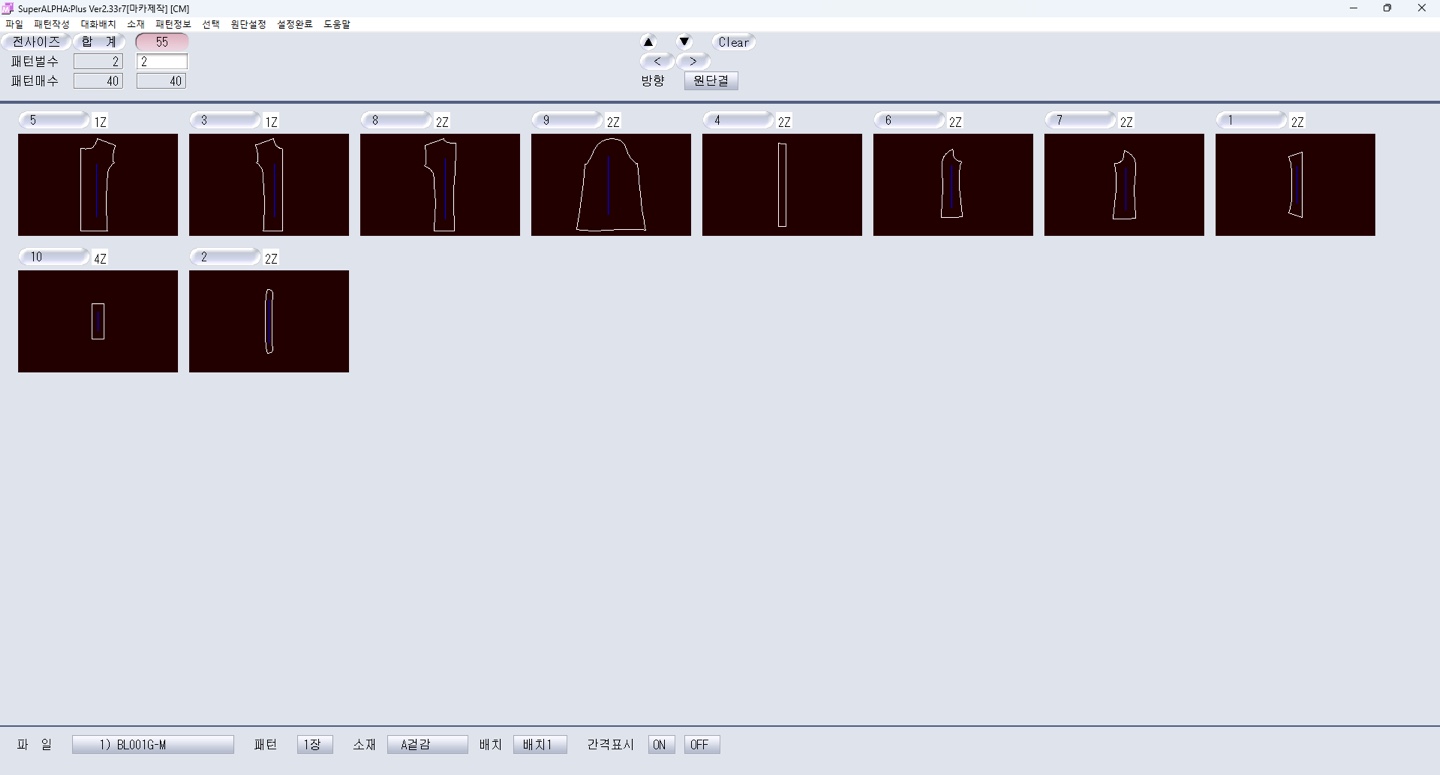Turn spacing display ON
Image resolution: width=1440 pixels, height=775 pixels.
(x=660, y=745)
